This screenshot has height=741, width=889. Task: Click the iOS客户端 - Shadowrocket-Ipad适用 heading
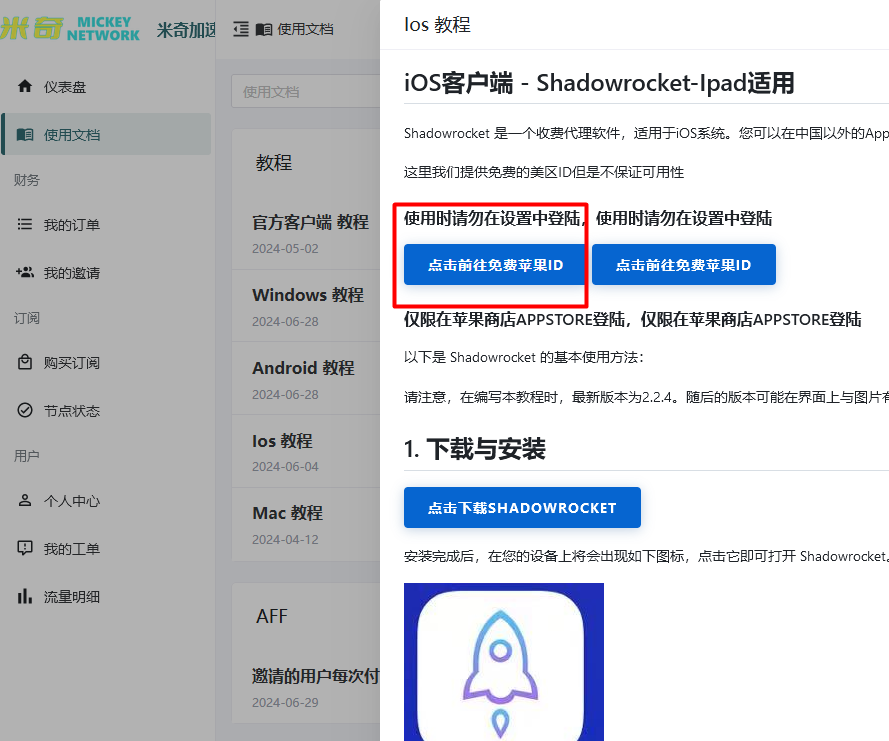(x=599, y=83)
